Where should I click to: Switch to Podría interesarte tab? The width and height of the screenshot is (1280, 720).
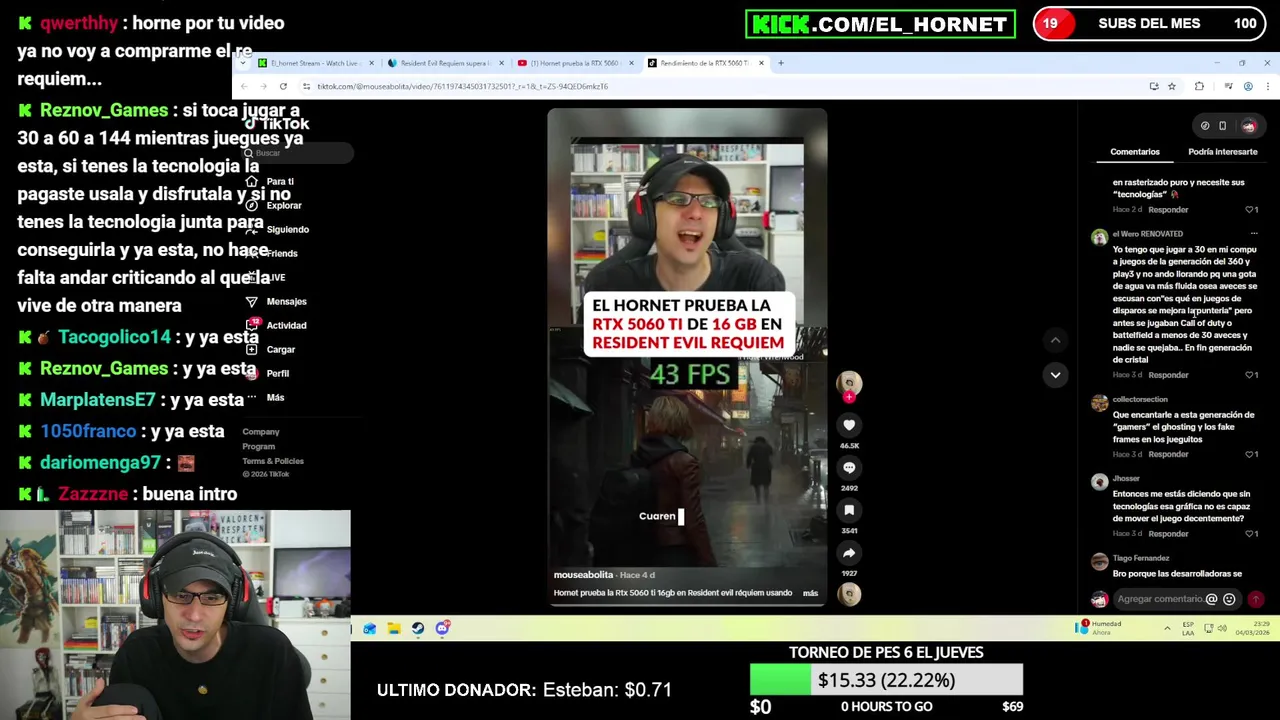(1222, 152)
